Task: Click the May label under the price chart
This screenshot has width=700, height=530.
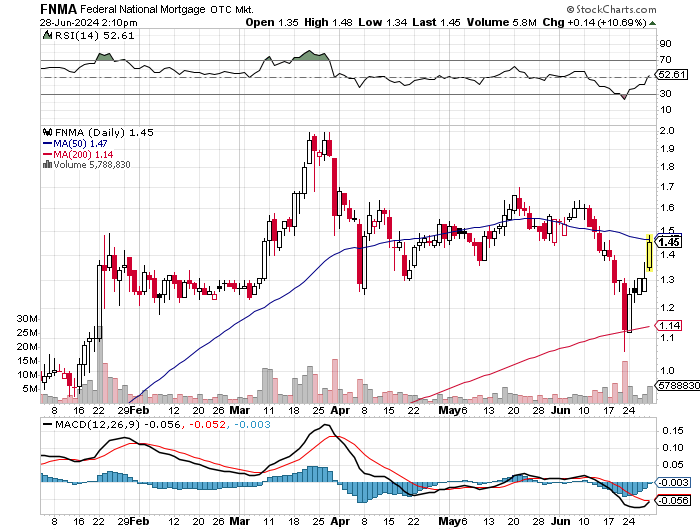Action: coord(449,410)
